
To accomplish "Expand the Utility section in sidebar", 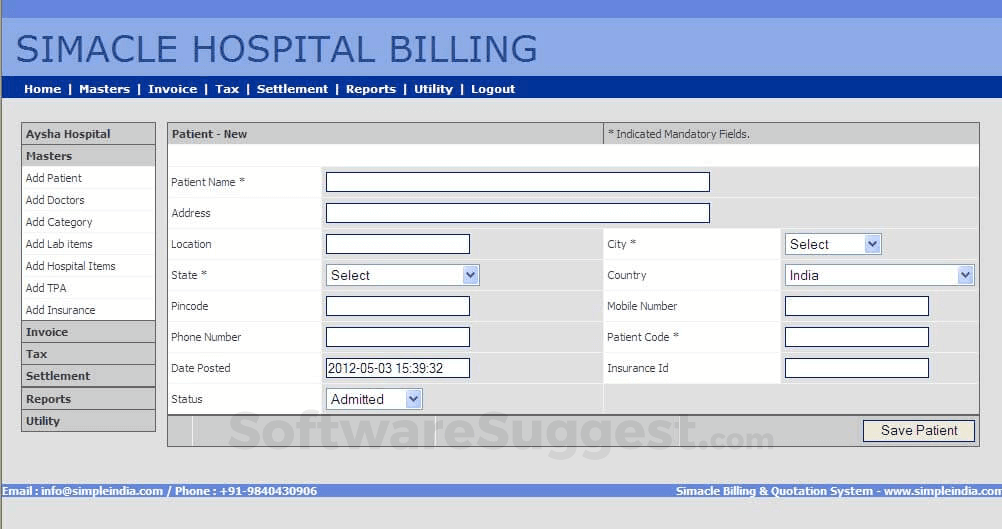I will [43, 421].
